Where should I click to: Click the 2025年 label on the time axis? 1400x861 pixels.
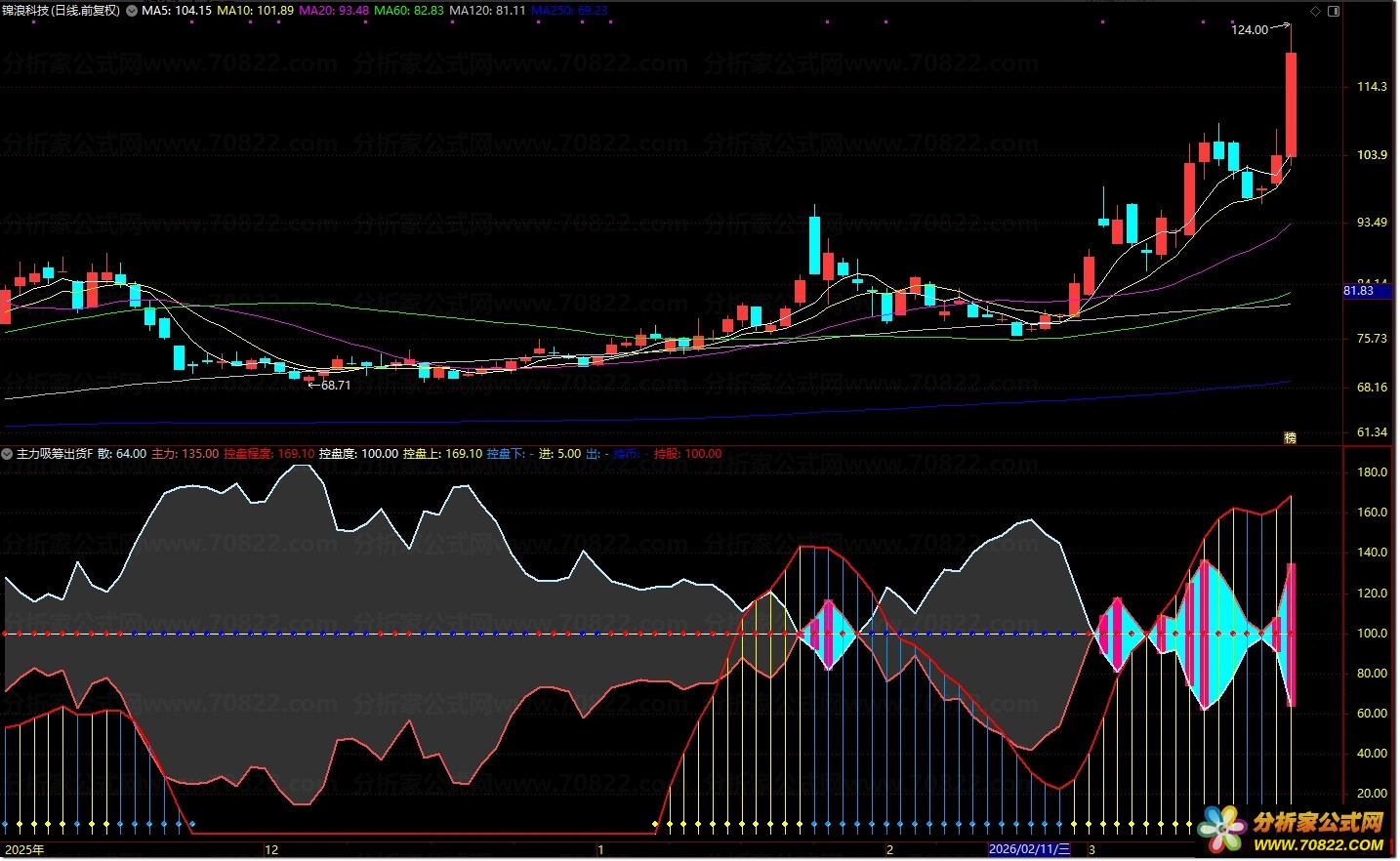[24, 849]
